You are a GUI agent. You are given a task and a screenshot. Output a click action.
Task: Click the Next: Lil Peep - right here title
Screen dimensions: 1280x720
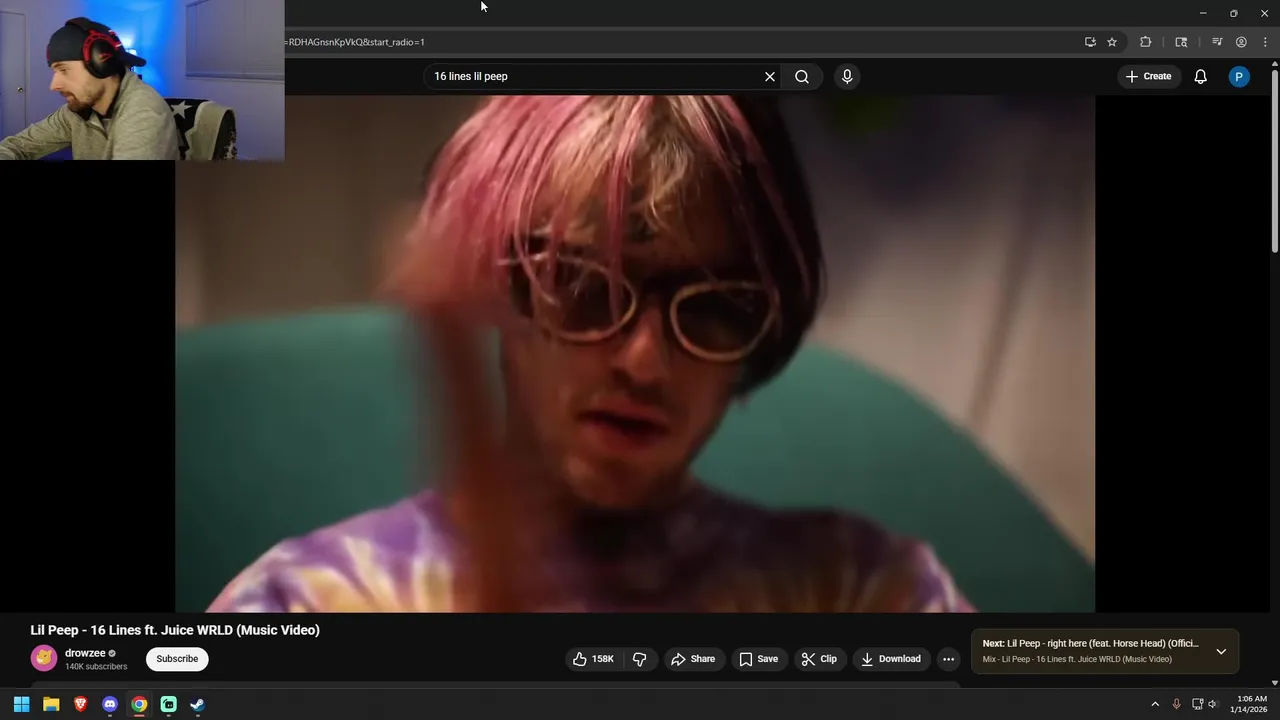click(x=1090, y=644)
